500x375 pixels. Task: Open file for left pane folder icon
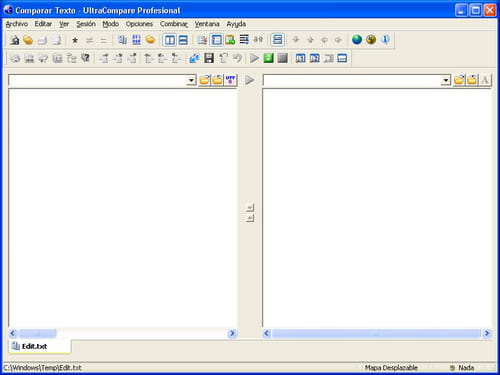pos(205,80)
